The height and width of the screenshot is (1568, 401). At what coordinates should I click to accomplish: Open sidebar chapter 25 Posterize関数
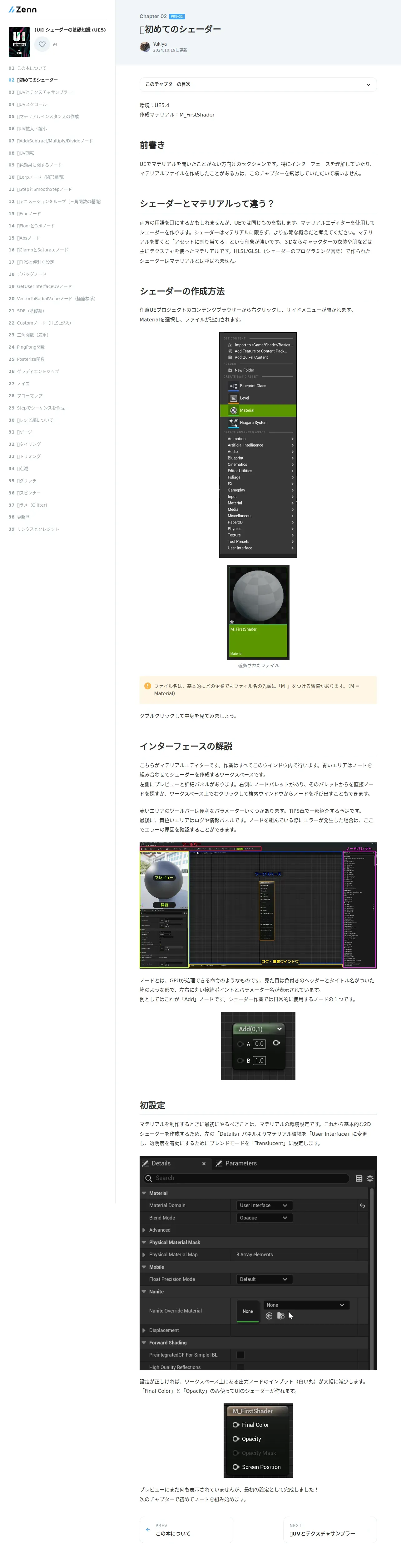point(27,359)
